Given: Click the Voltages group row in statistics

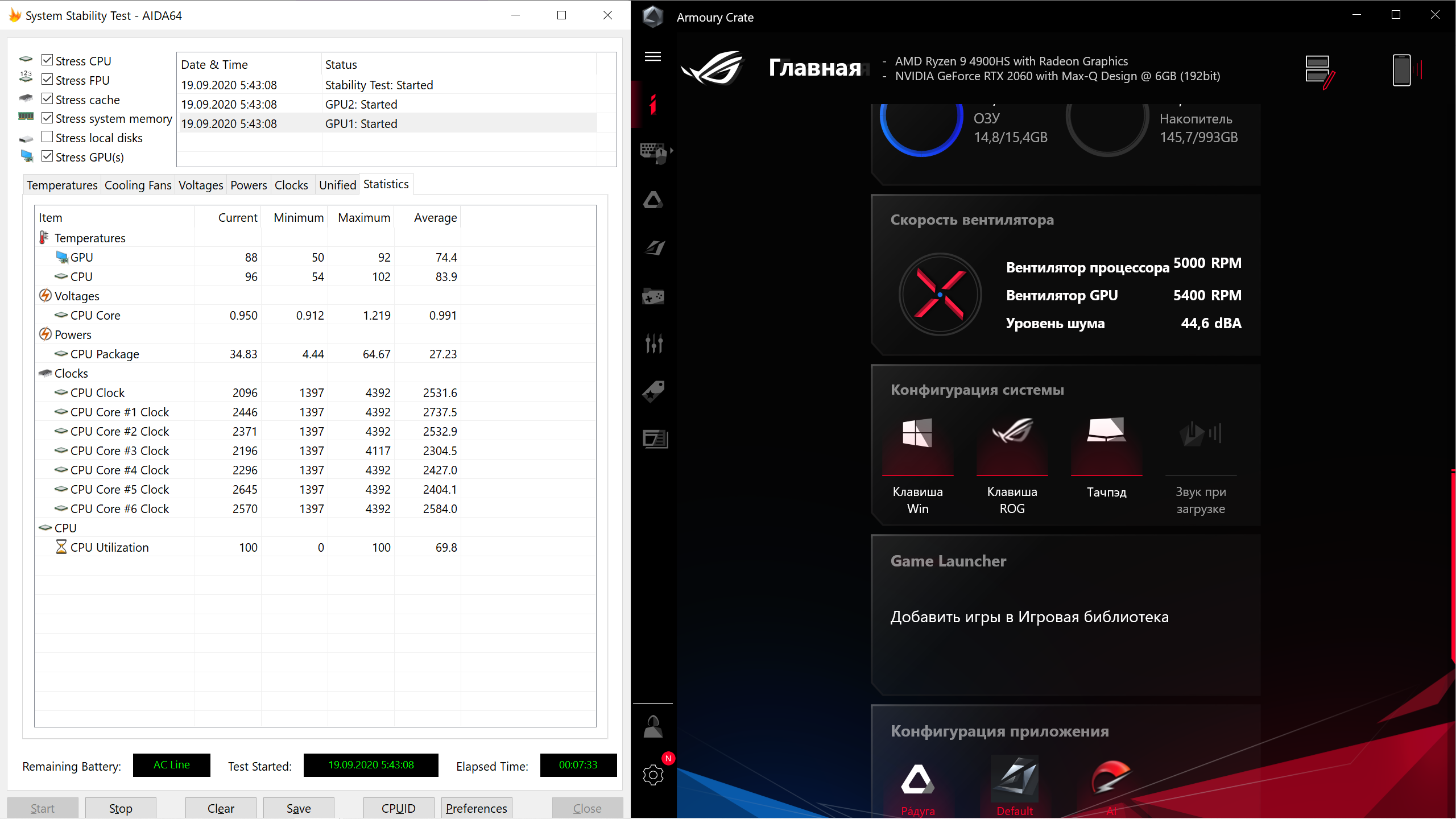Looking at the screenshot, I should 316,296.
